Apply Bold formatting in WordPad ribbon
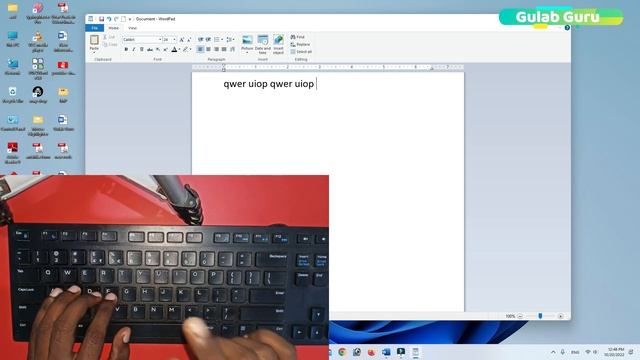Viewport: 640px width, 360px height. pos(126,49)
